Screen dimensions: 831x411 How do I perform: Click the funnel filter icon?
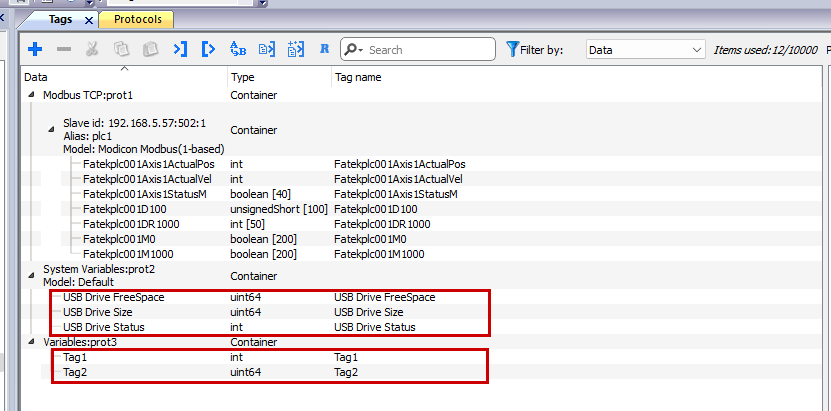[512, 49]
